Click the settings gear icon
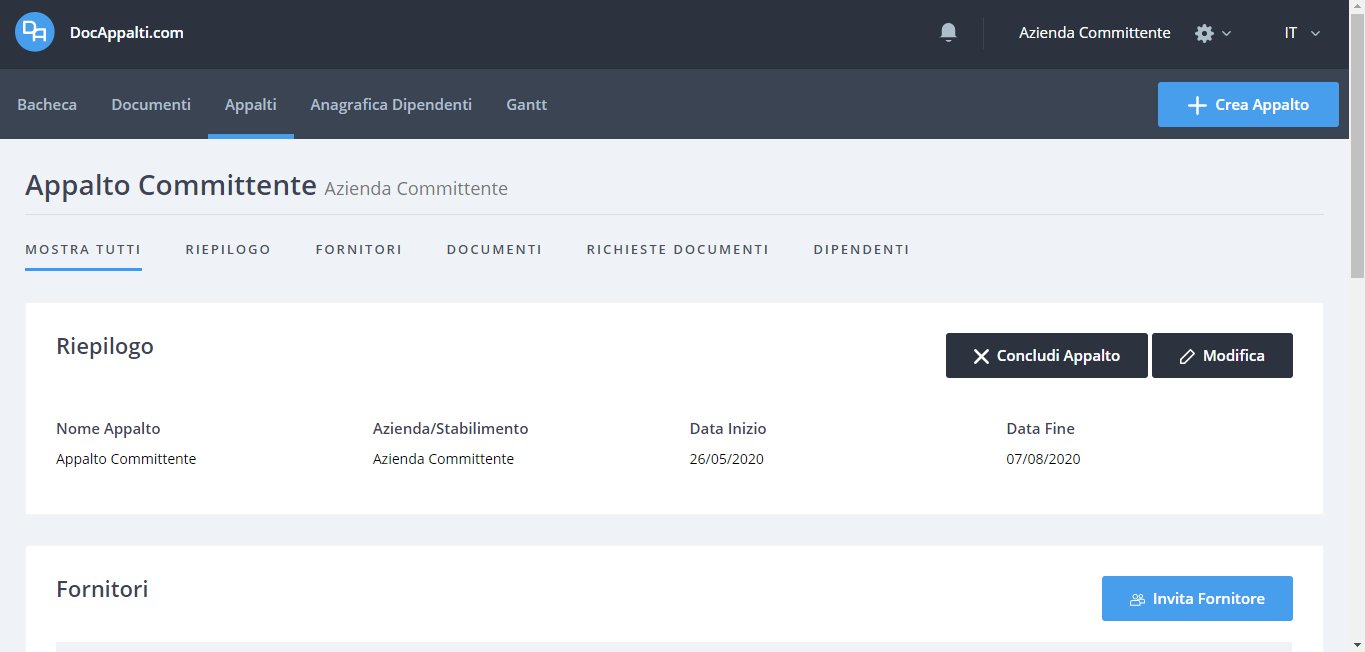The height and width of the screenshot is (652, 1365). point(1204,33)
